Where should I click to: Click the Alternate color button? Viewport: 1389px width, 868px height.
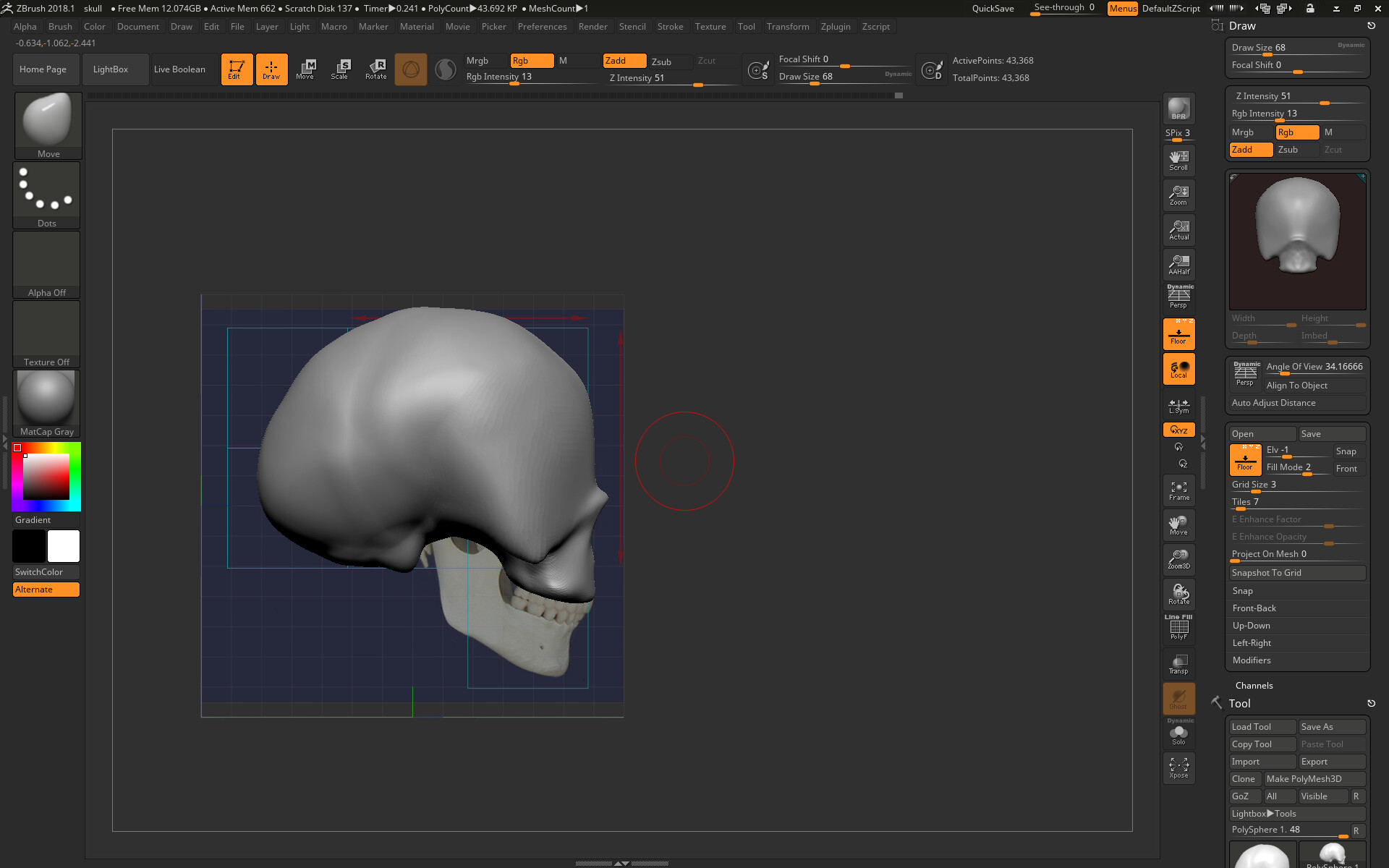coord(46,590)
